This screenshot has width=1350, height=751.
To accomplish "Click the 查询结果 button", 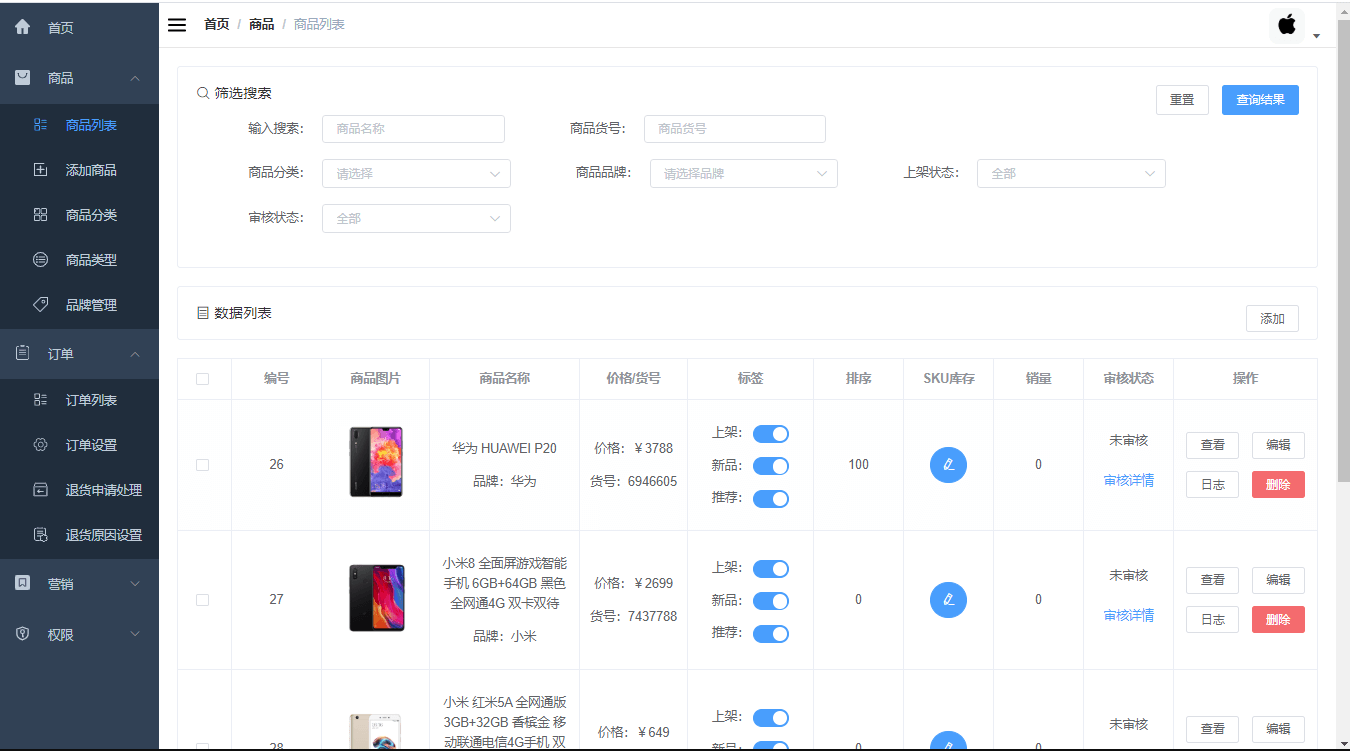I will (x=1260, y=100).
